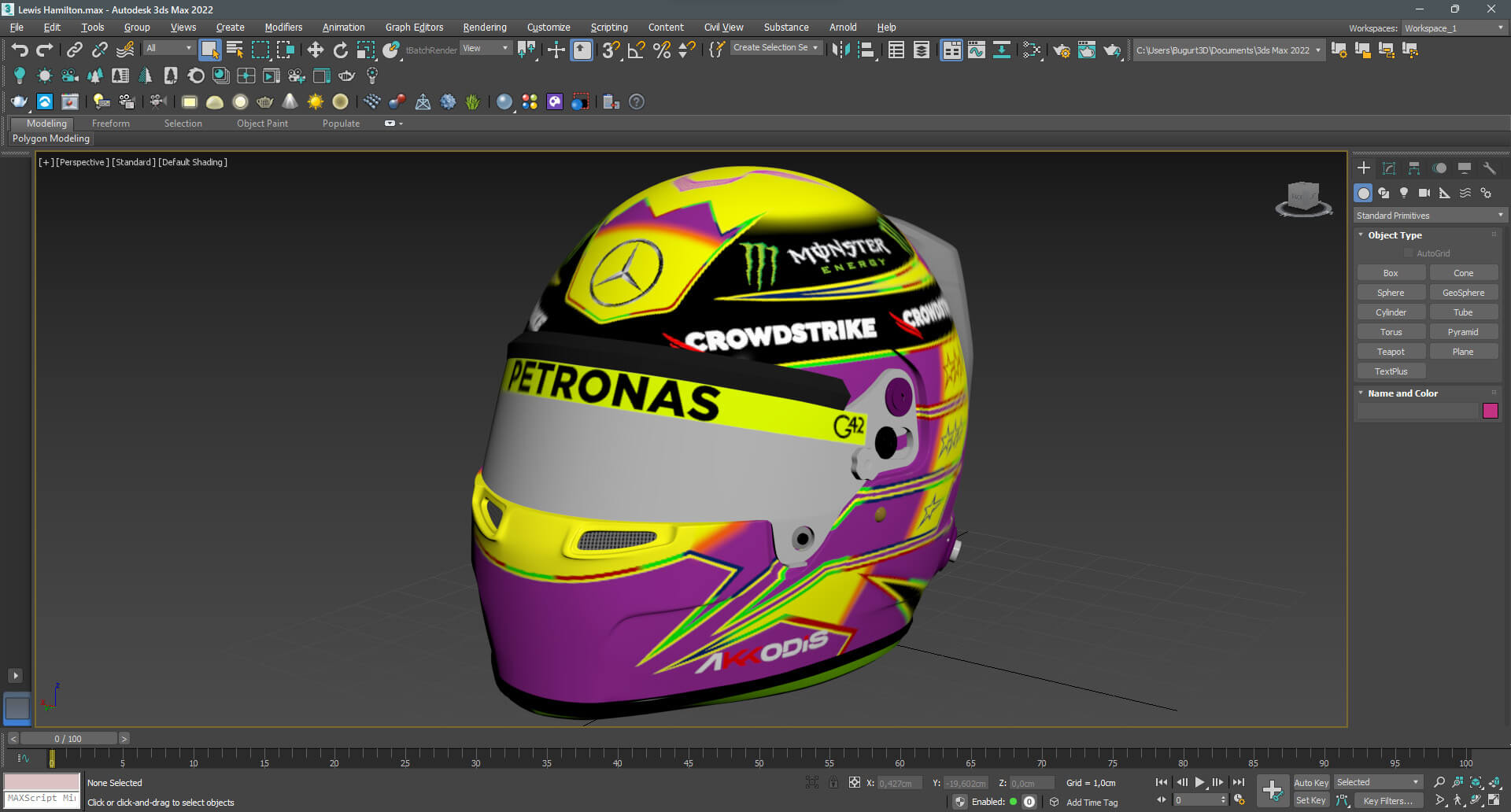Open the Scene Explorer icon
1511x812 pixels.
point(896,50)
